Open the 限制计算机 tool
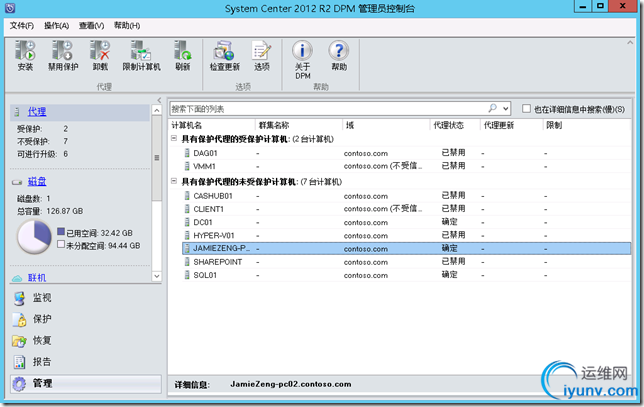The width and height of the screenshot is (644, 407). (141, 51)
